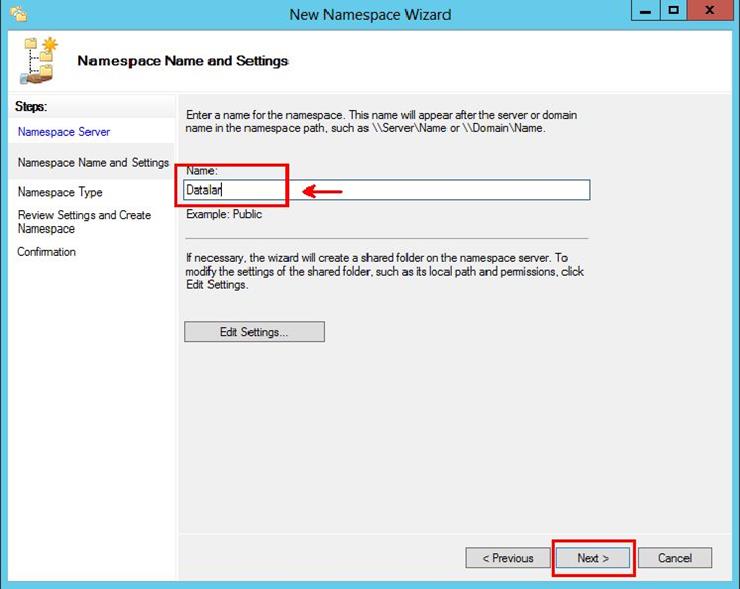Open Edit Settings for the shared folder

click(x=254, y=332)
